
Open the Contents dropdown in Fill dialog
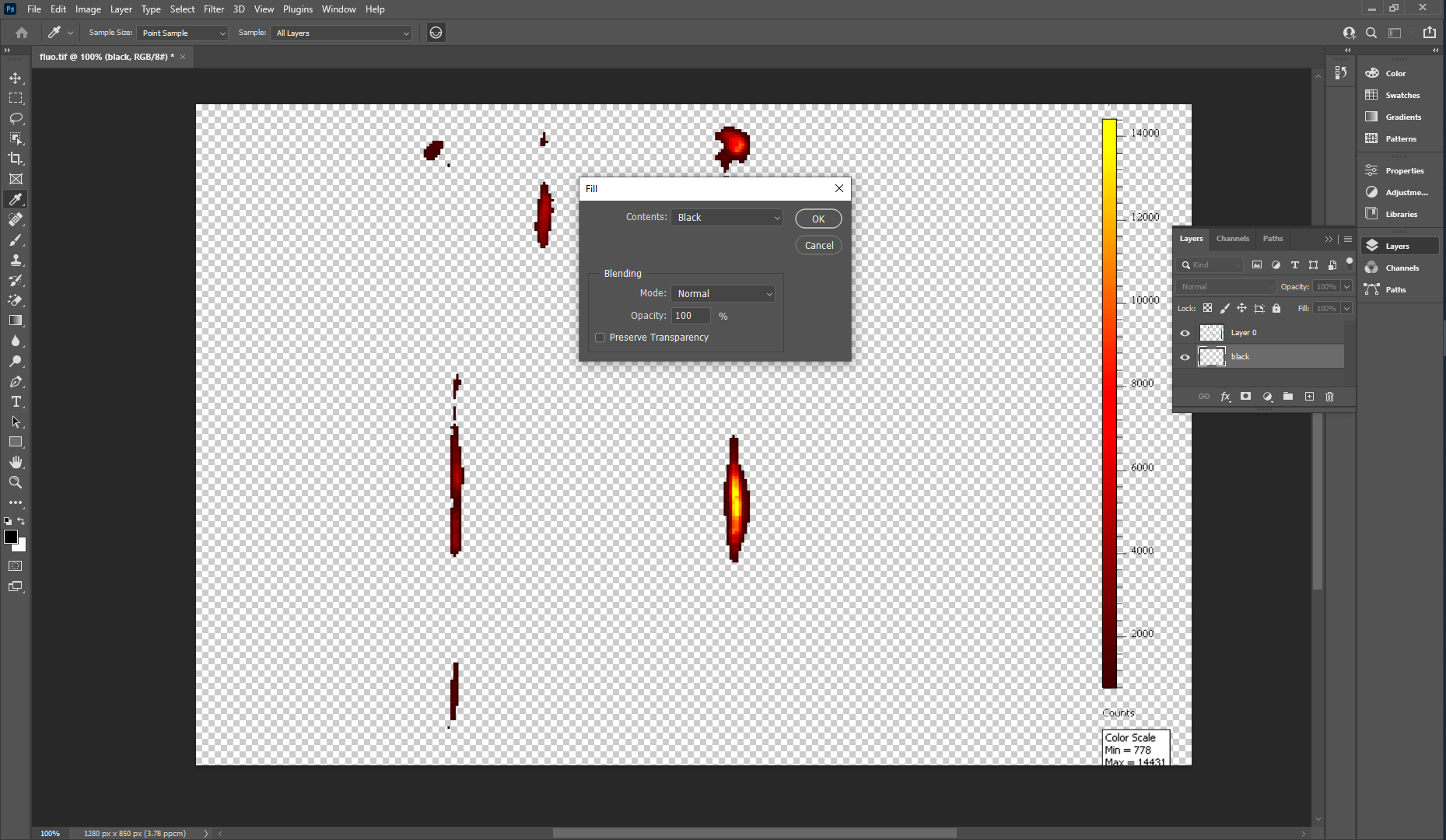[x=727, y=218]
